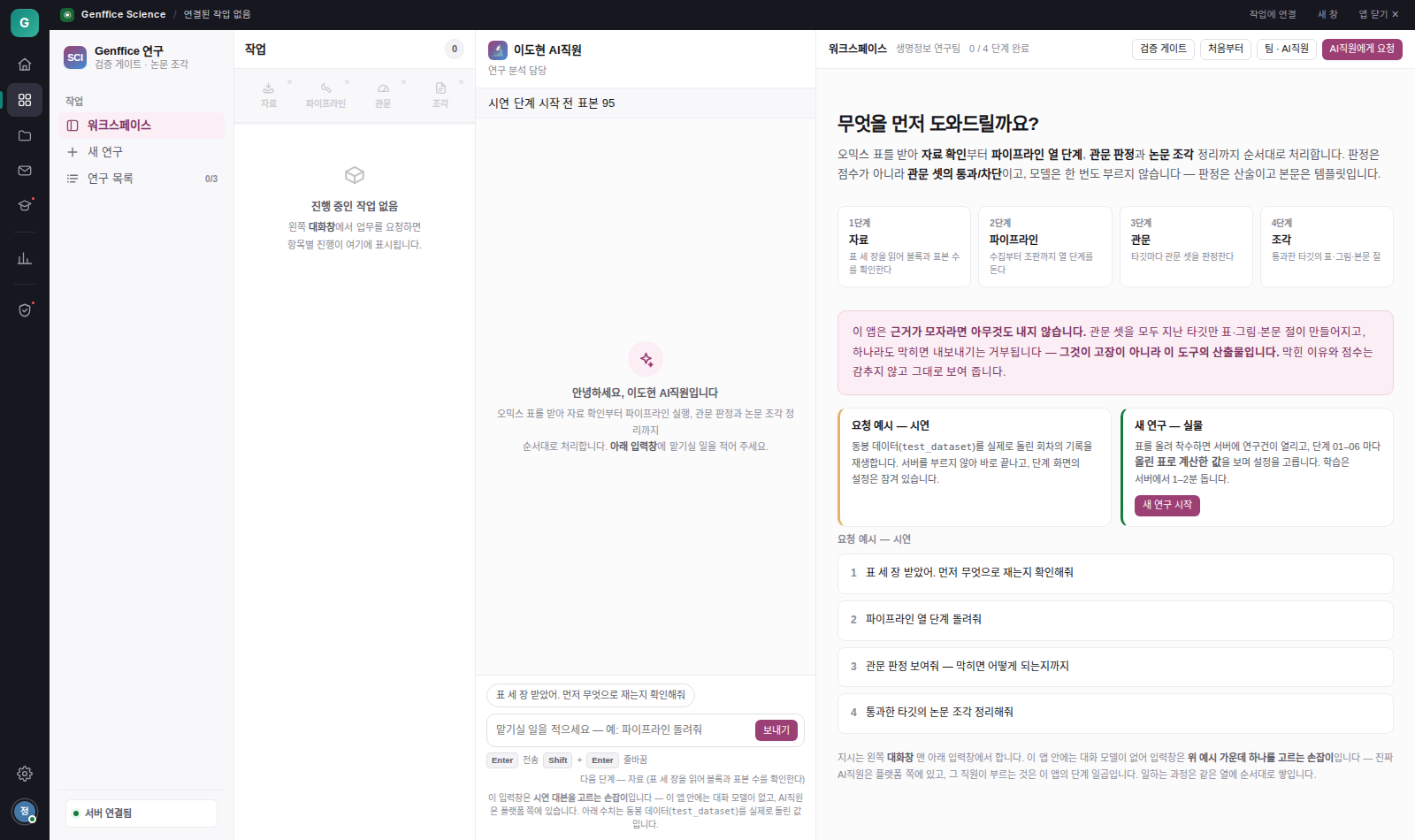Screen dimensions: 1415x840
Task: Open 연구 목록 in the sidebar
Action: [141, 179]
